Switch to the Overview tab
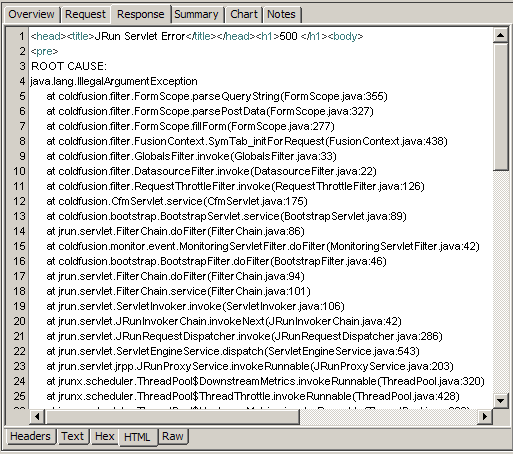Image resolution: width=513 pixels, height=454 pixels. tap(31, 15)
